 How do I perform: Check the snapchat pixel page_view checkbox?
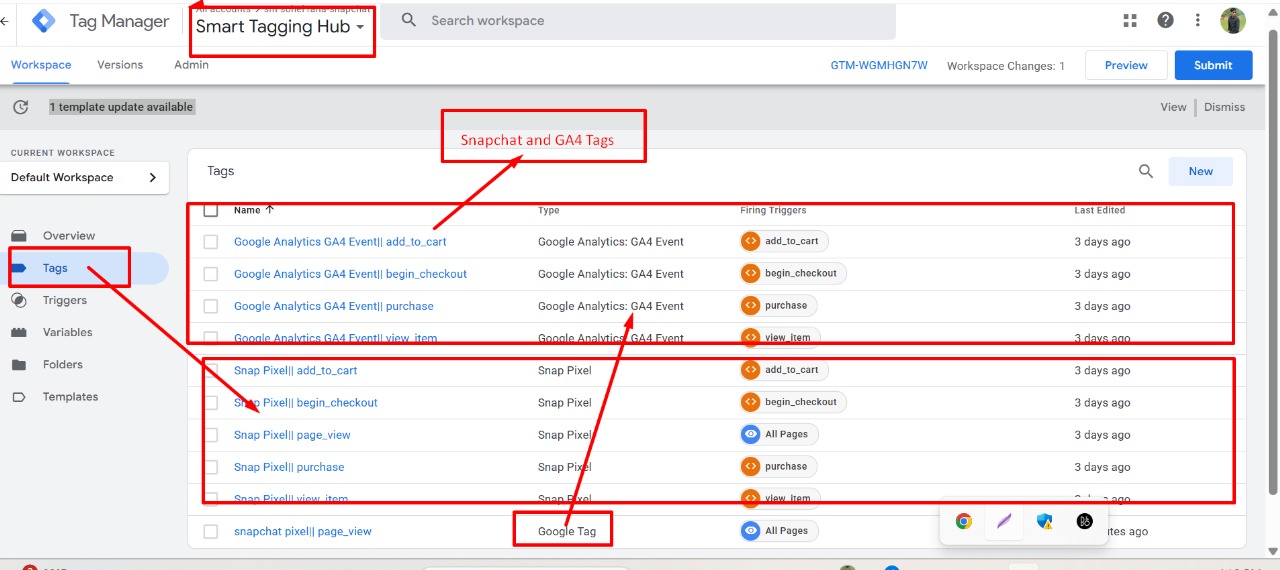click(211, 532)
